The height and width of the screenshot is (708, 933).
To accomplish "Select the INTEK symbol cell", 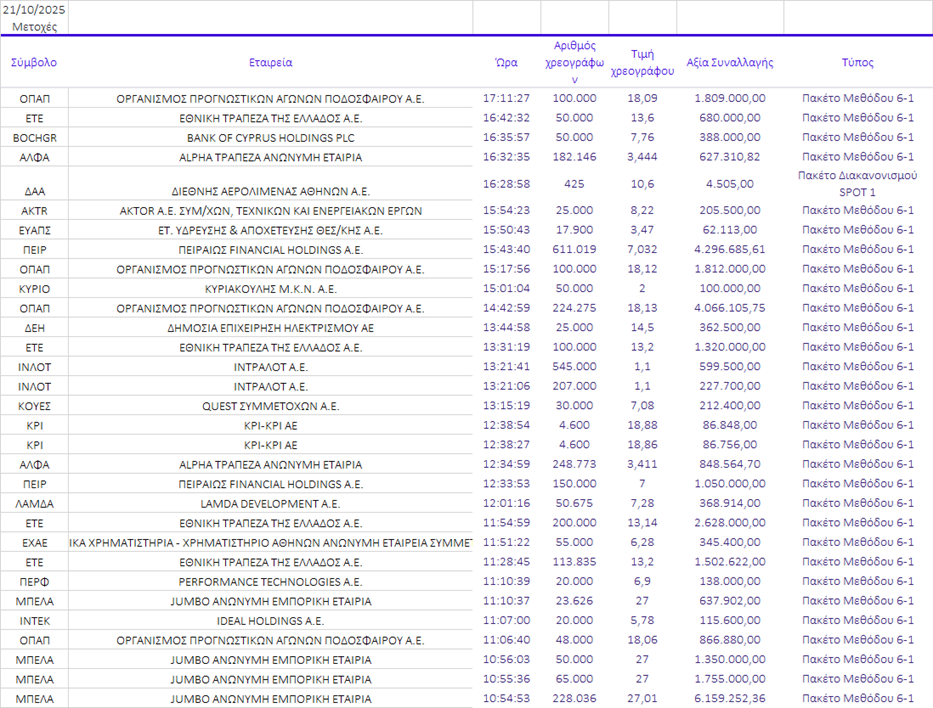I will pyautogui.click(x=34, y=621).
